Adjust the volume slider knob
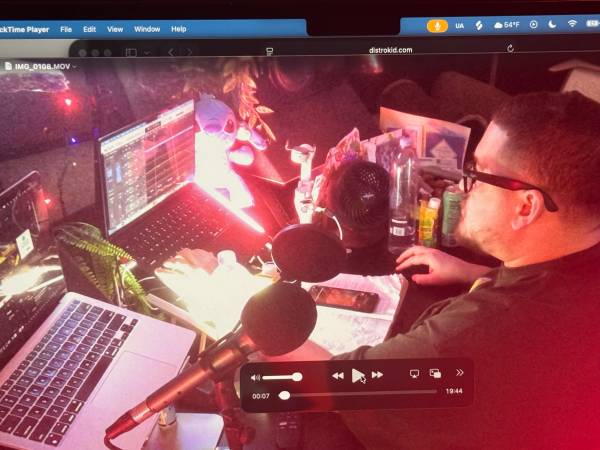This screenshot has height=450, width=600. click(297, 377)
